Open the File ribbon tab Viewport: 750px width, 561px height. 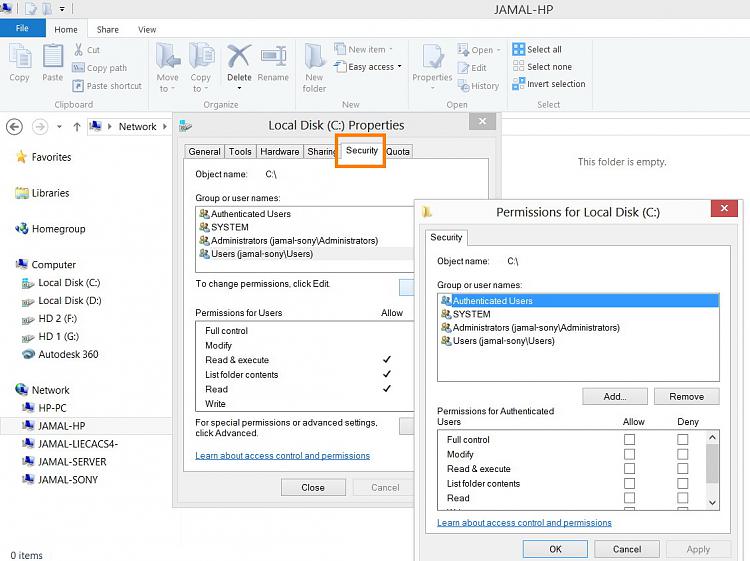[22, 28]
